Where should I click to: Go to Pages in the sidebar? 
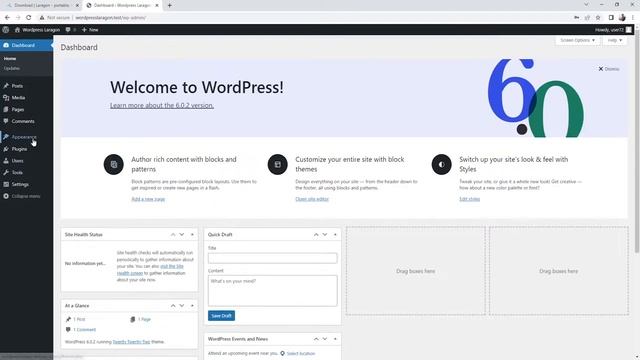point(18,109)
